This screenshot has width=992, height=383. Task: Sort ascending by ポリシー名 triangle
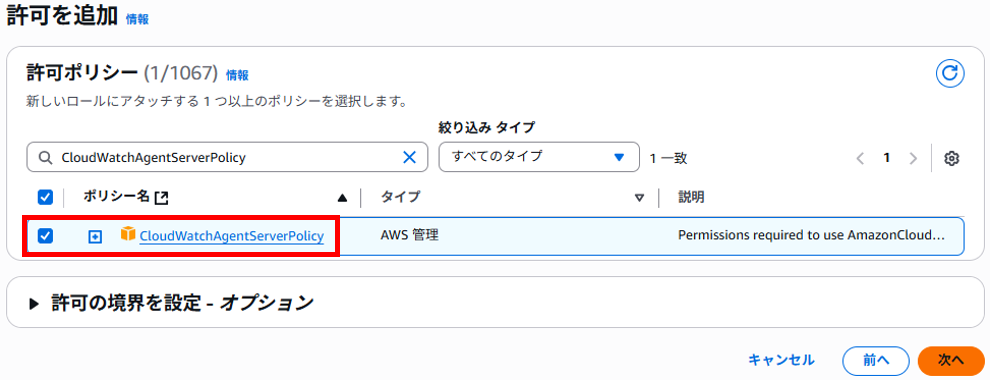coord(342,198)
